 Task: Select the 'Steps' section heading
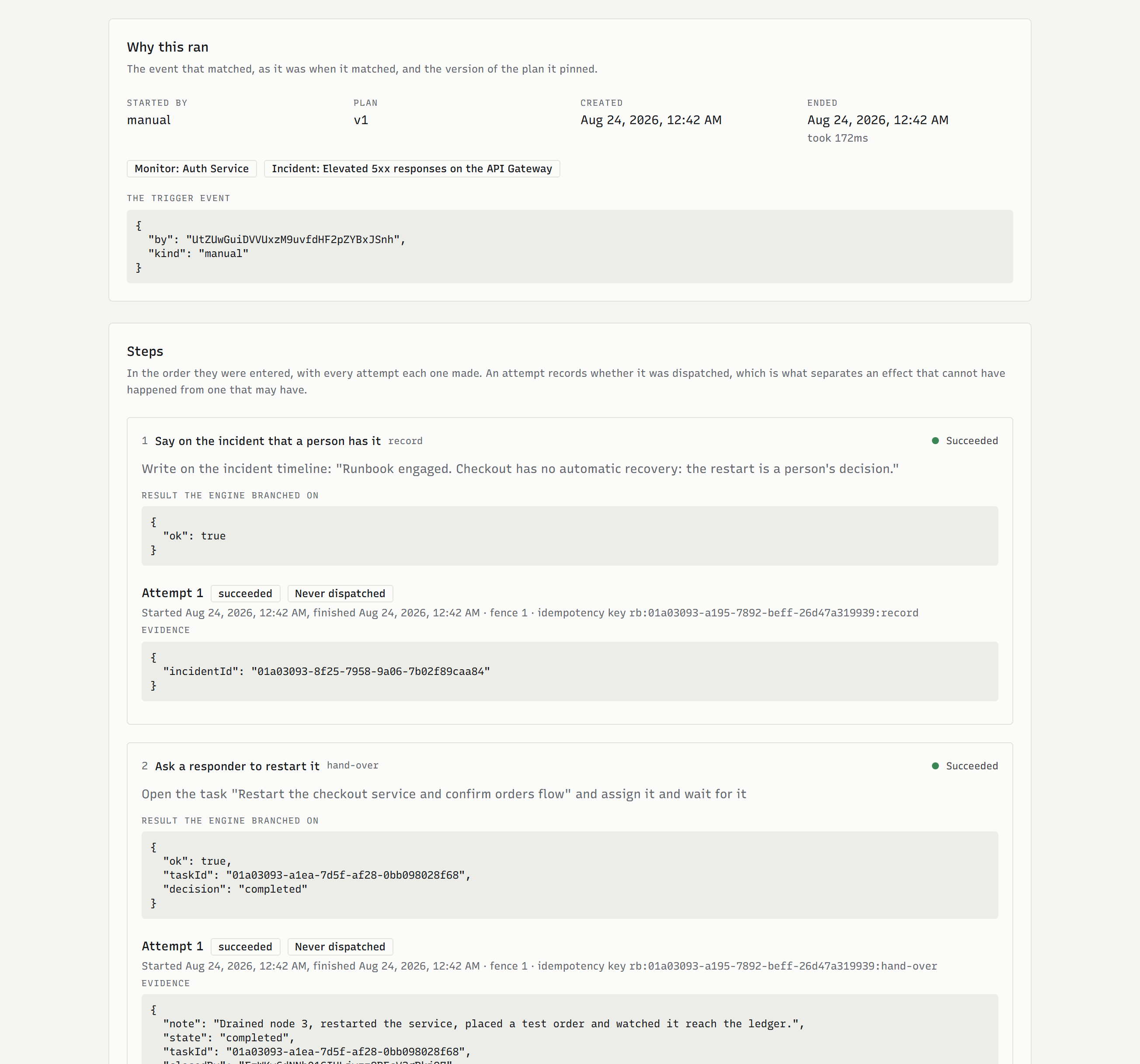coord(145,351)
